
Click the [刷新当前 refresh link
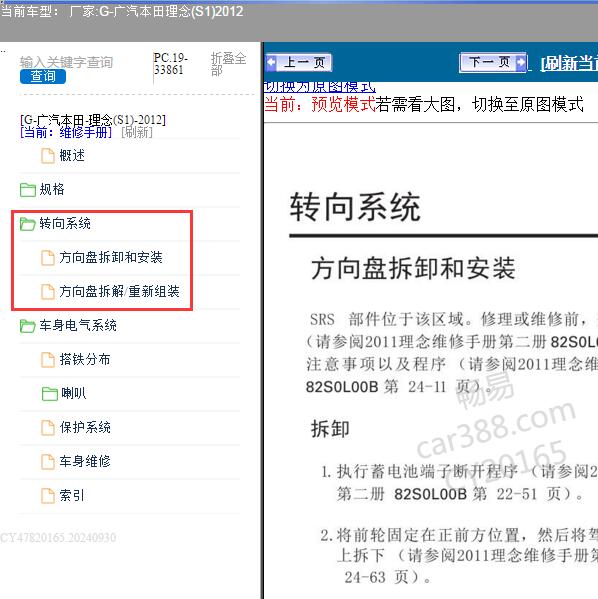[569, 63]
